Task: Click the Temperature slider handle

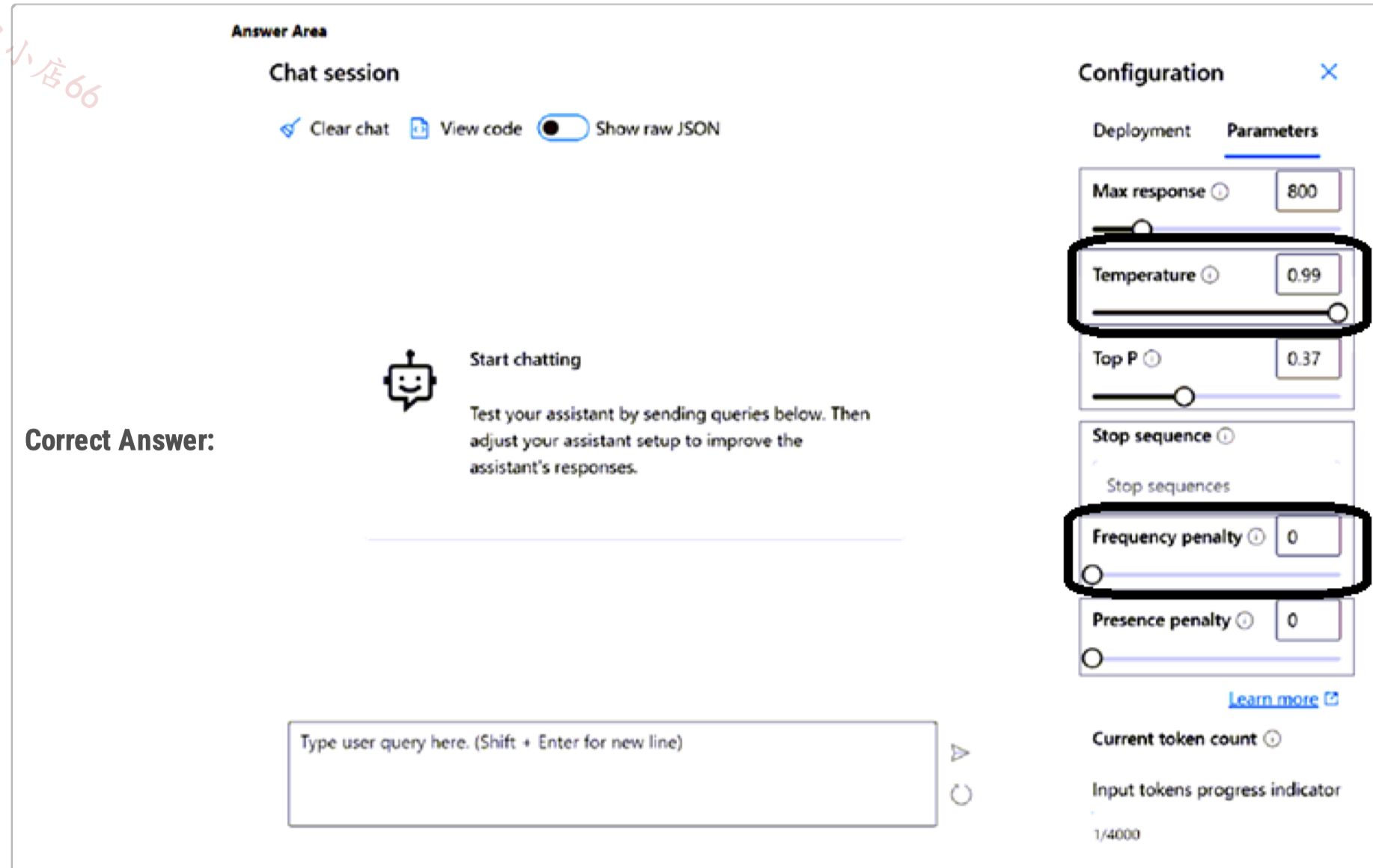Action: pyautogui.click(x=1338, y=313)
